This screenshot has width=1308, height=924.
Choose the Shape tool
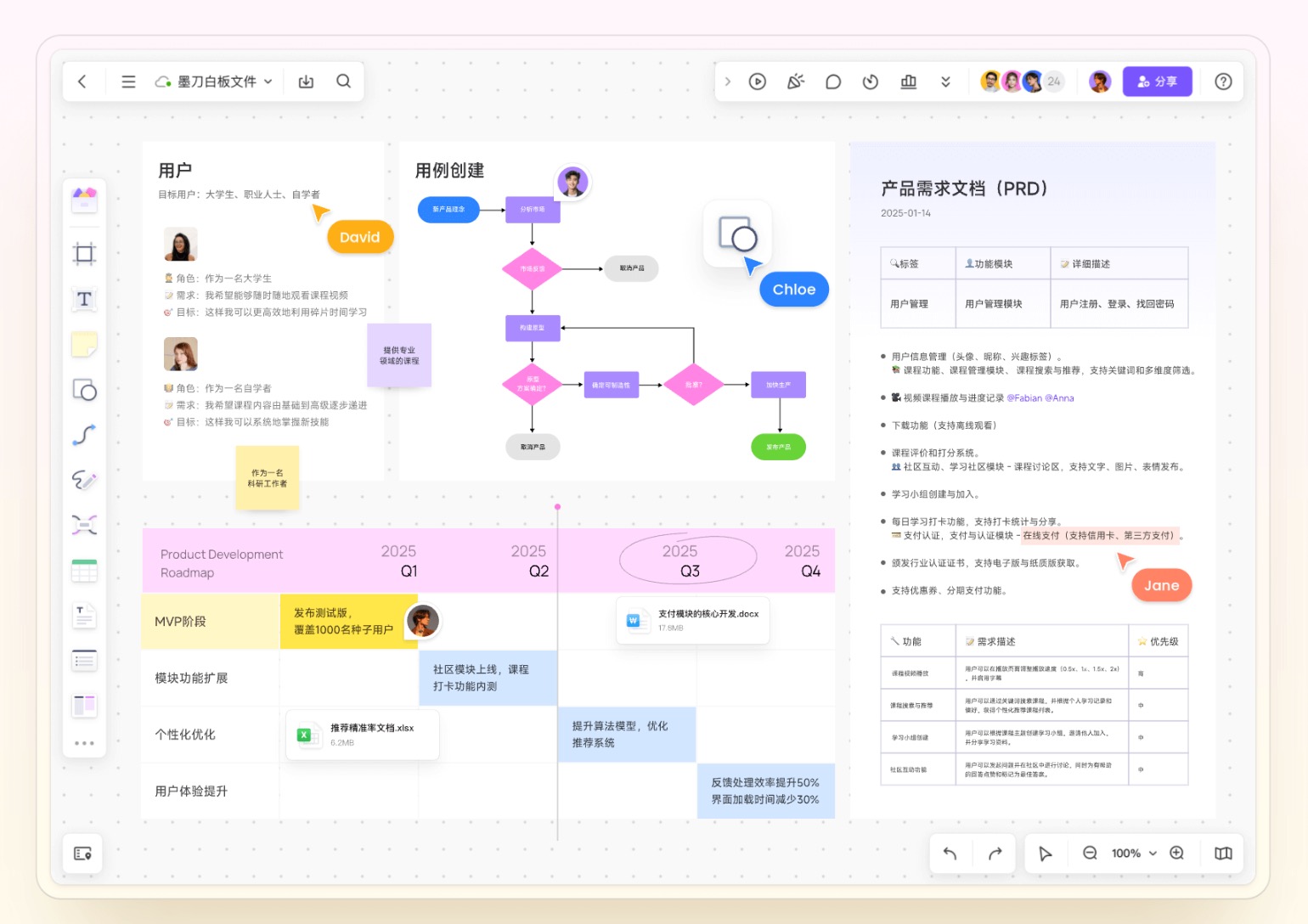(x=84, y=390)
